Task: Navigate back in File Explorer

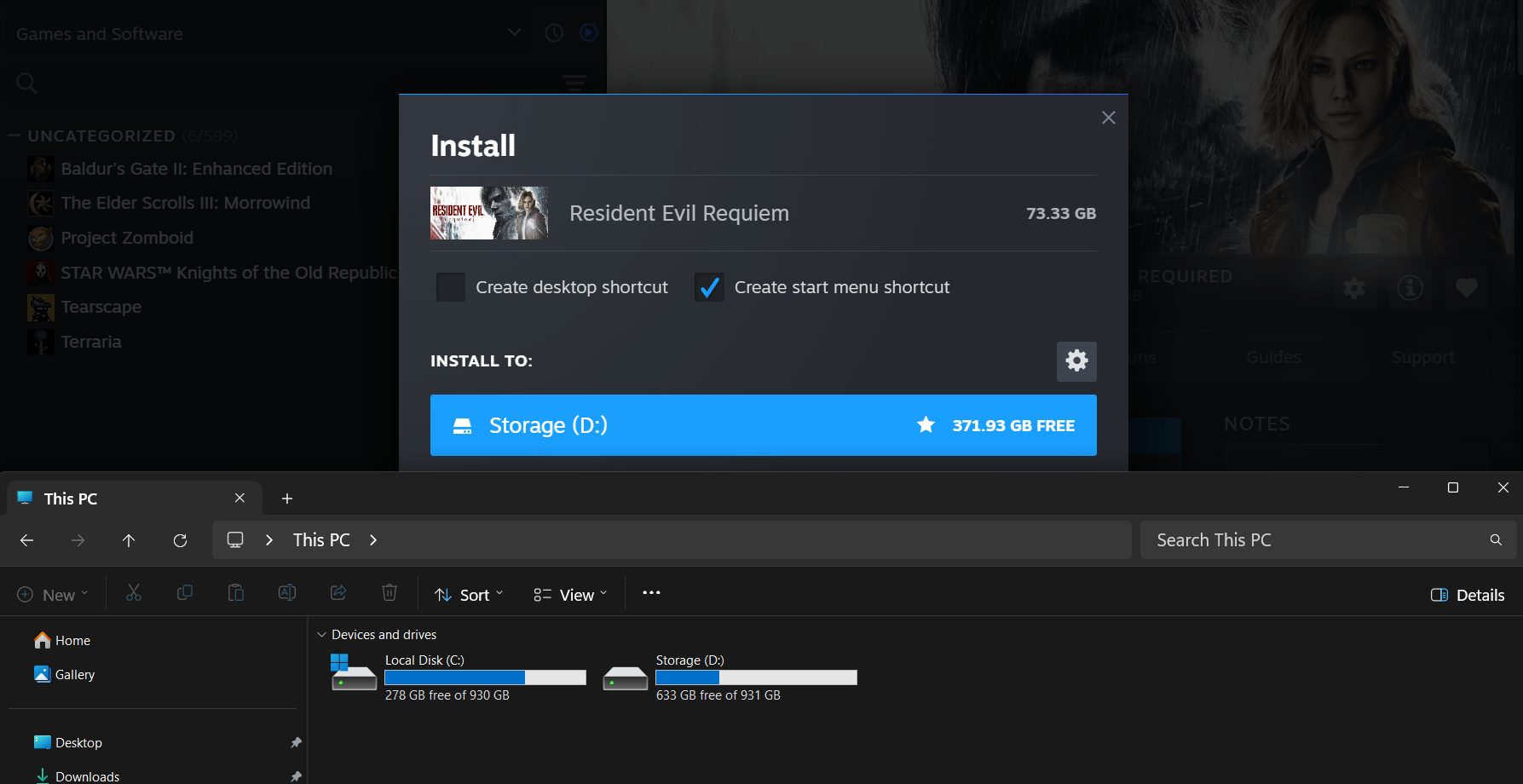Action: 27,540
